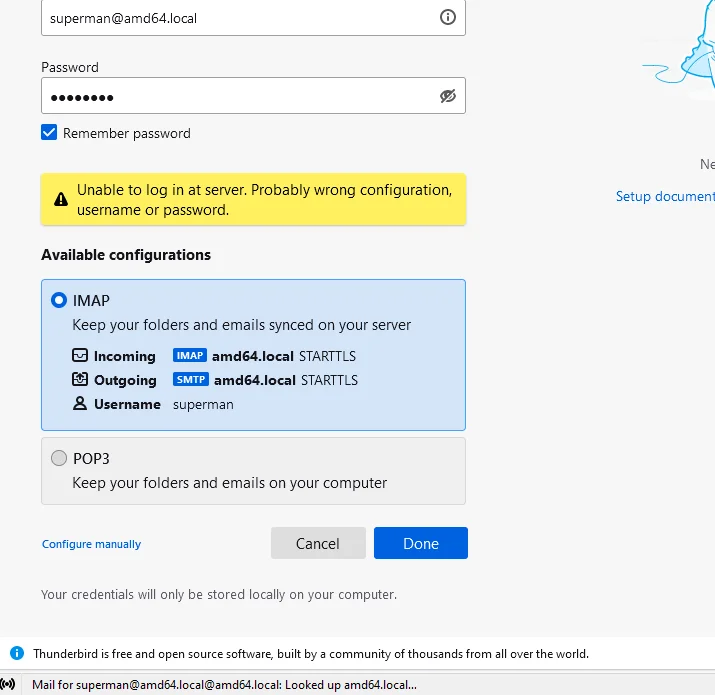Click the Incoming mail inbox icon

[80, 356]
